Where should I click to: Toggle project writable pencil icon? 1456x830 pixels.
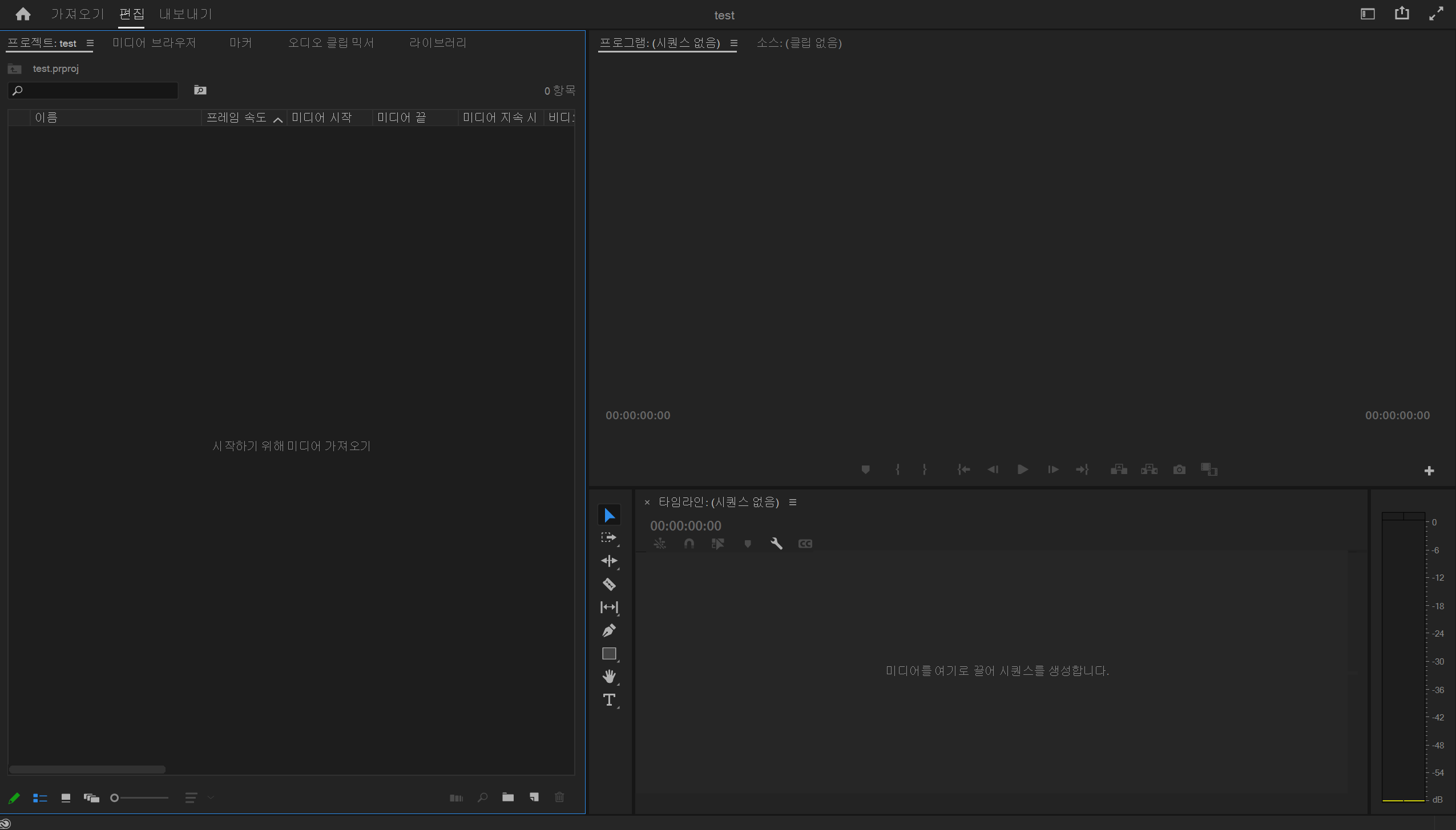pyautogui.click(x=14, y=798)
